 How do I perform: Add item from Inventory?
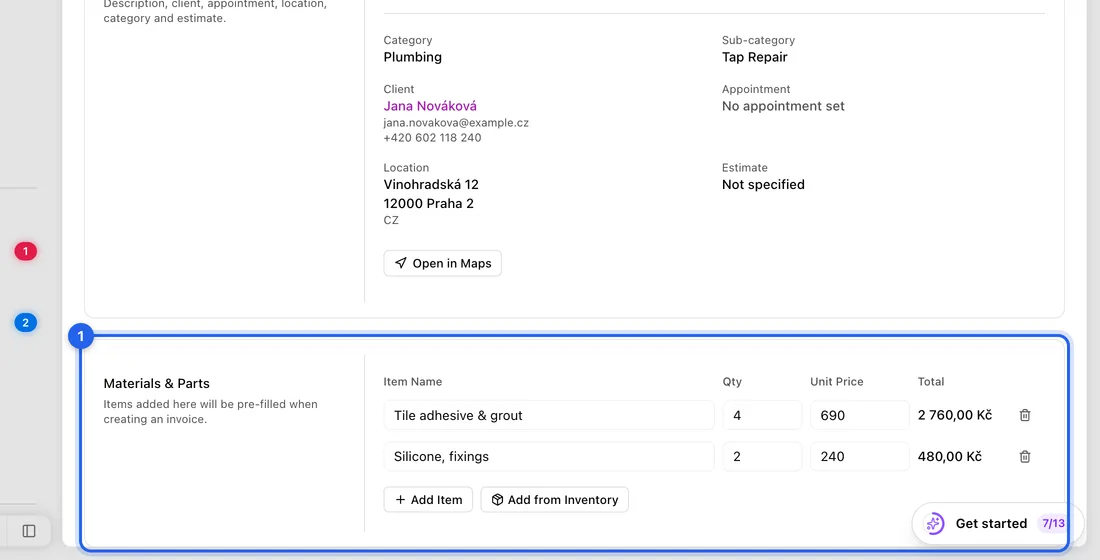click(554, 500)
